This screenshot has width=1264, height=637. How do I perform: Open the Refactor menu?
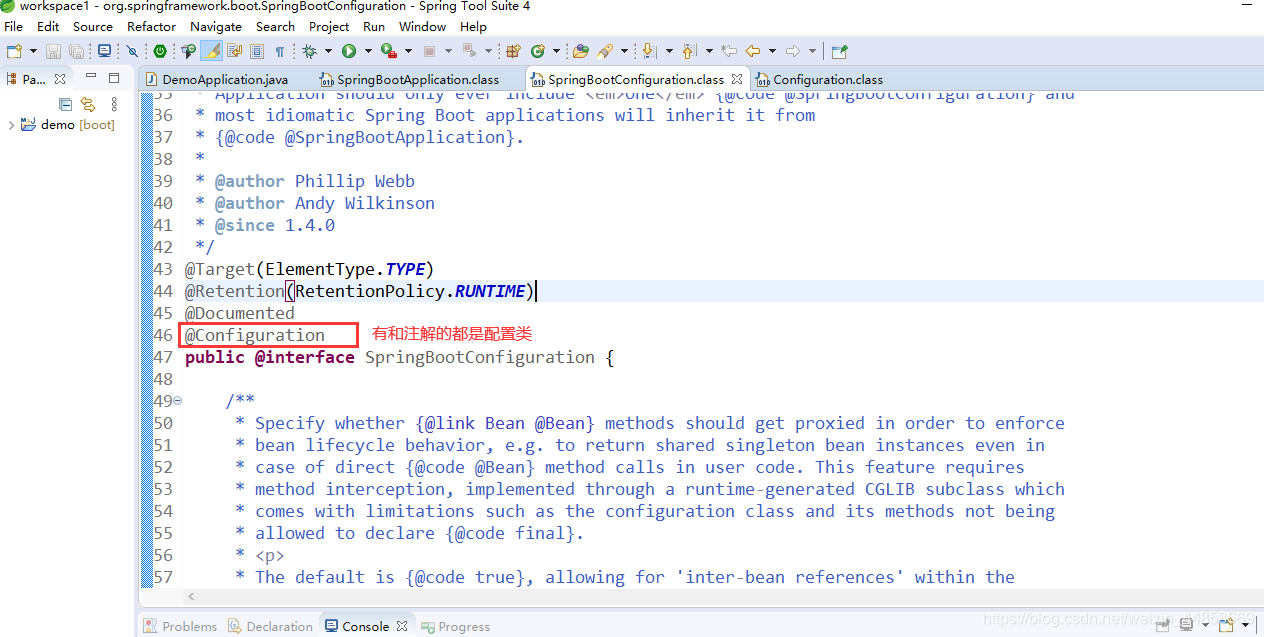tap(151, 26)
